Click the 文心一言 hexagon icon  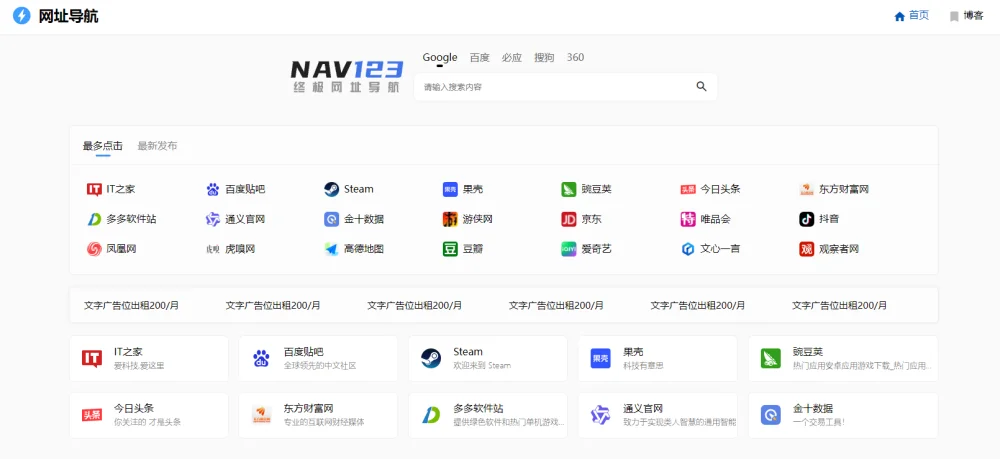pyautogui.click(x=688, y=249)
